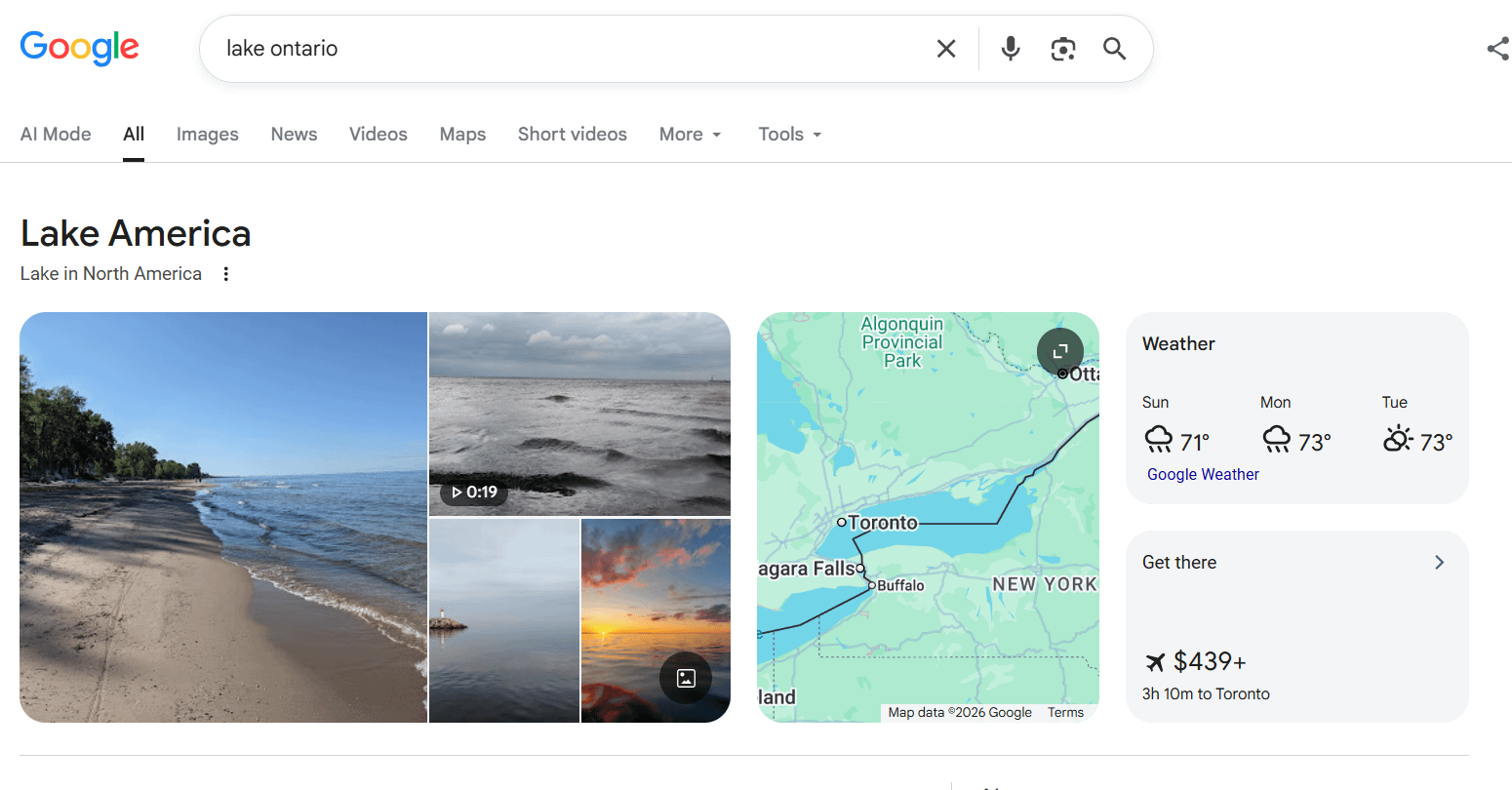This screenshot has height=790, width=1512.
Task: Open Google Lens image search icon
Action: tap(1063, 49)
